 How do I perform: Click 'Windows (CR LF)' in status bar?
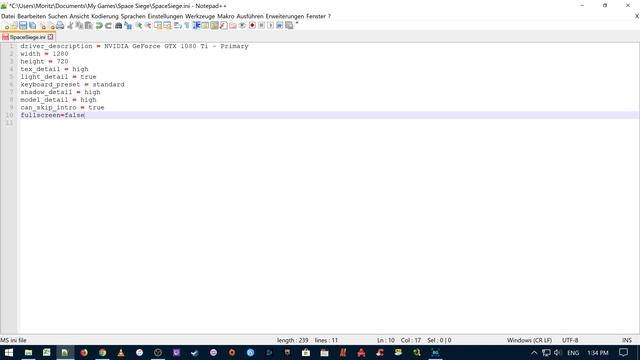[x=529, y=340]
